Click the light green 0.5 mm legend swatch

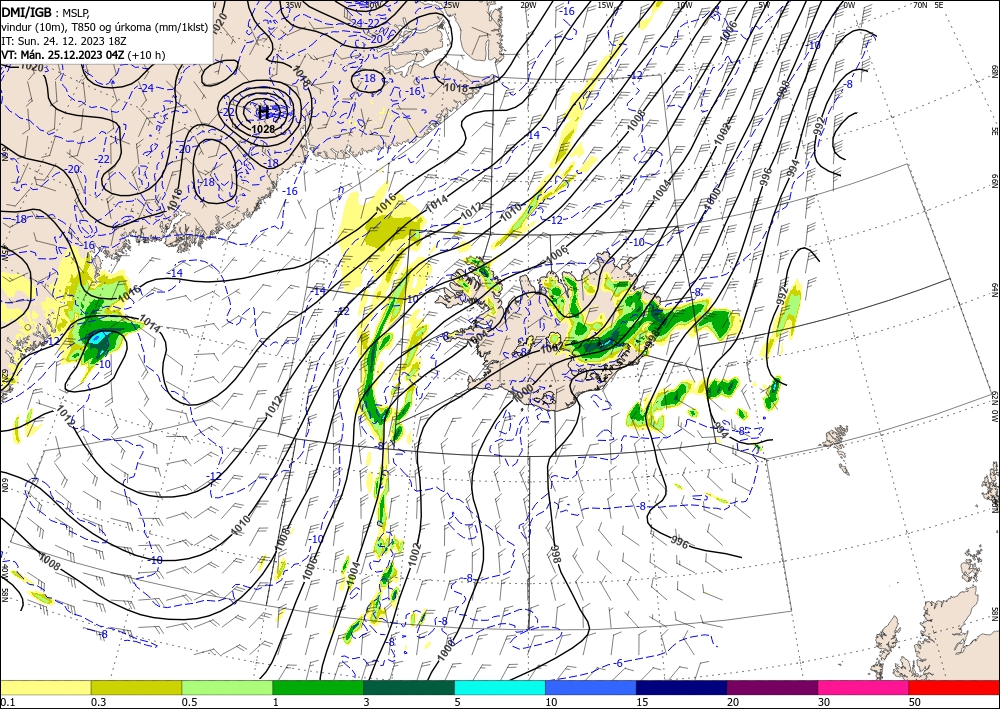point(227,687)
